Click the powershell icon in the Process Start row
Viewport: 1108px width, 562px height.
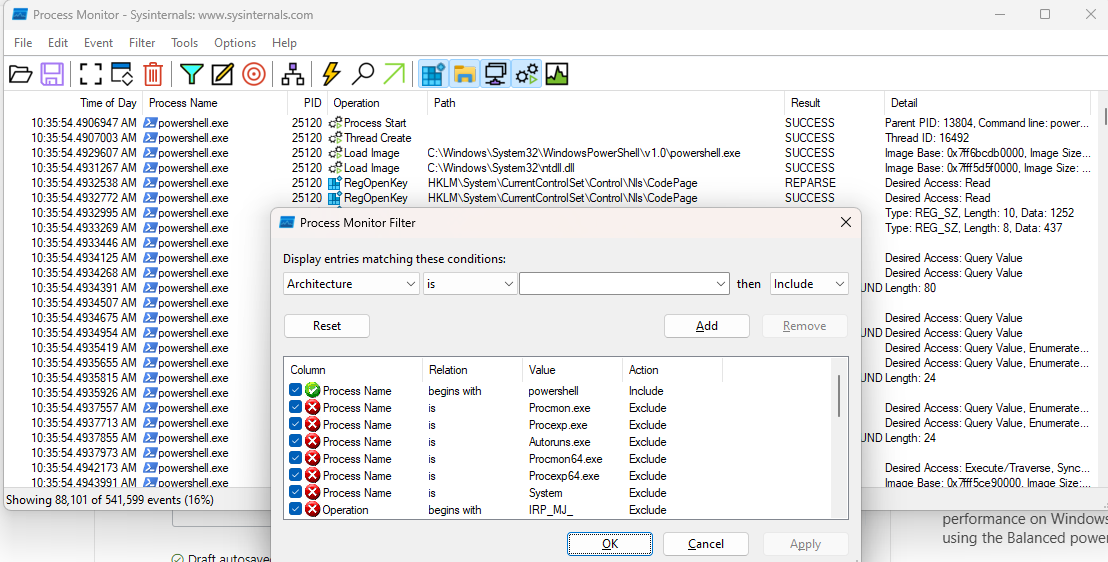(x=150, y=122)
